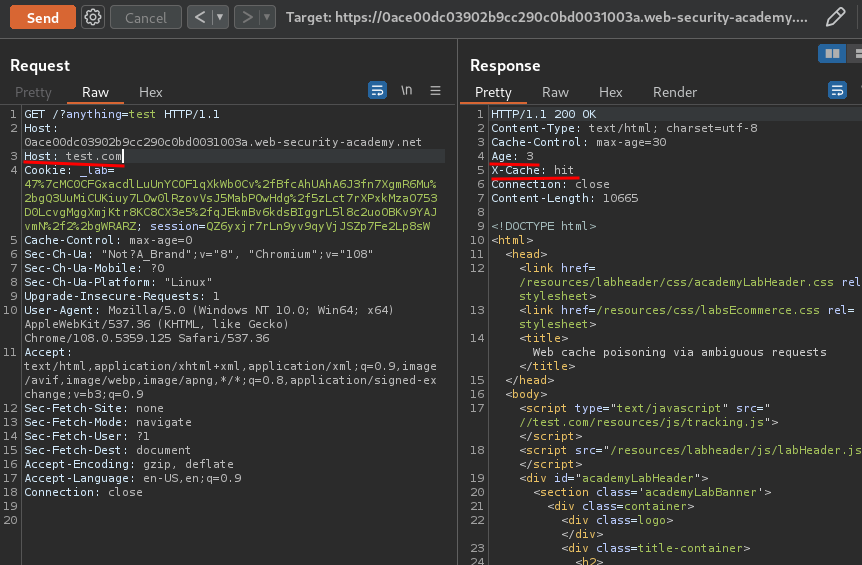The height and width of the screenshot is (565, 862).
Task: Click the academyLabHeader div line
Action: tap(614, 478)
